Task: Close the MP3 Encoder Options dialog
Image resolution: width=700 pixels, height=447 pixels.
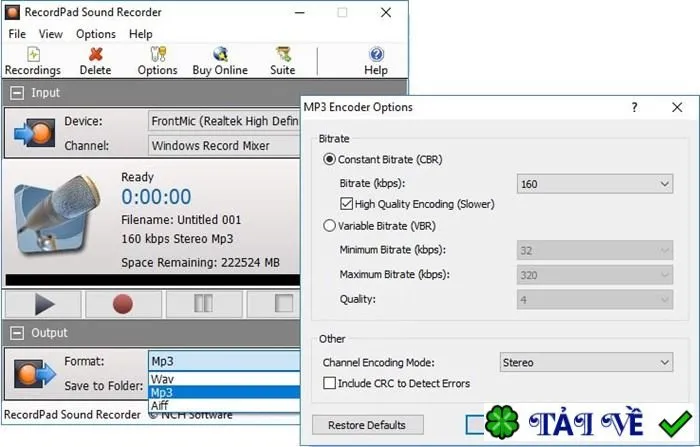Action: coord(677,107)
